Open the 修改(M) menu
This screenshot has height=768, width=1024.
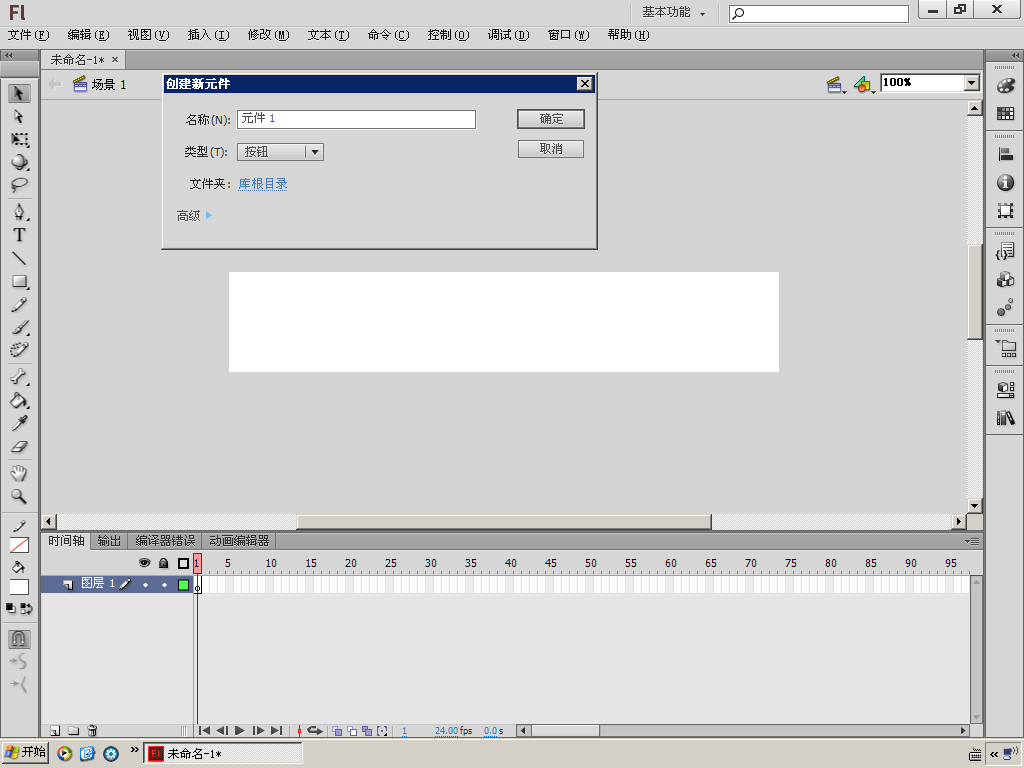pyautogui.click(x=268, y=35)
